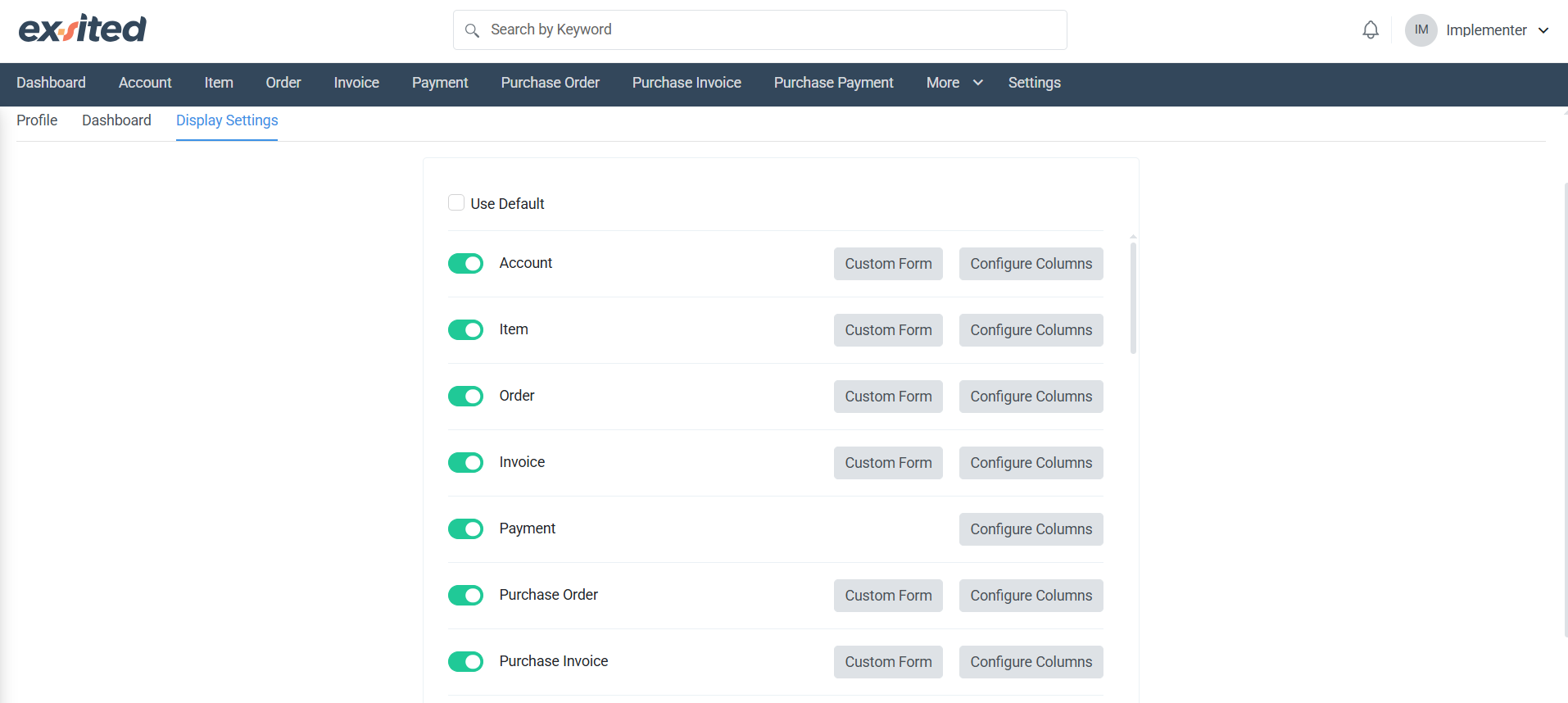Image resolution: width=1568 pixels, height=703 pixels.
Task: Click the Purchase Invoice row label
Action: pos(554,661)
